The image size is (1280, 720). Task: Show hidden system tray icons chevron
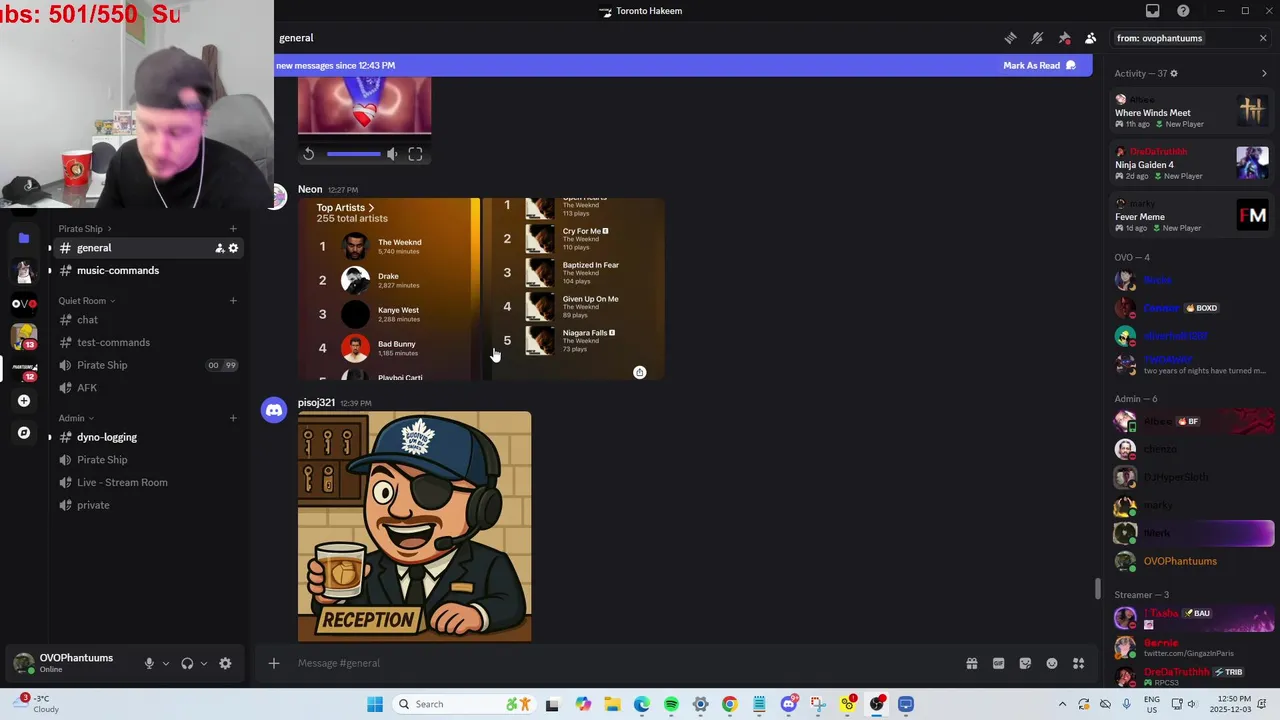click(1062, 704)
